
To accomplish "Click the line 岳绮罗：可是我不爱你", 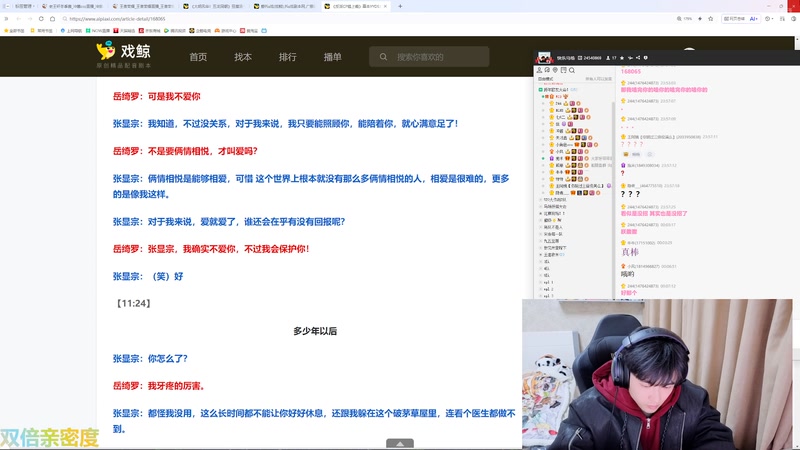I will pos(157,96).
